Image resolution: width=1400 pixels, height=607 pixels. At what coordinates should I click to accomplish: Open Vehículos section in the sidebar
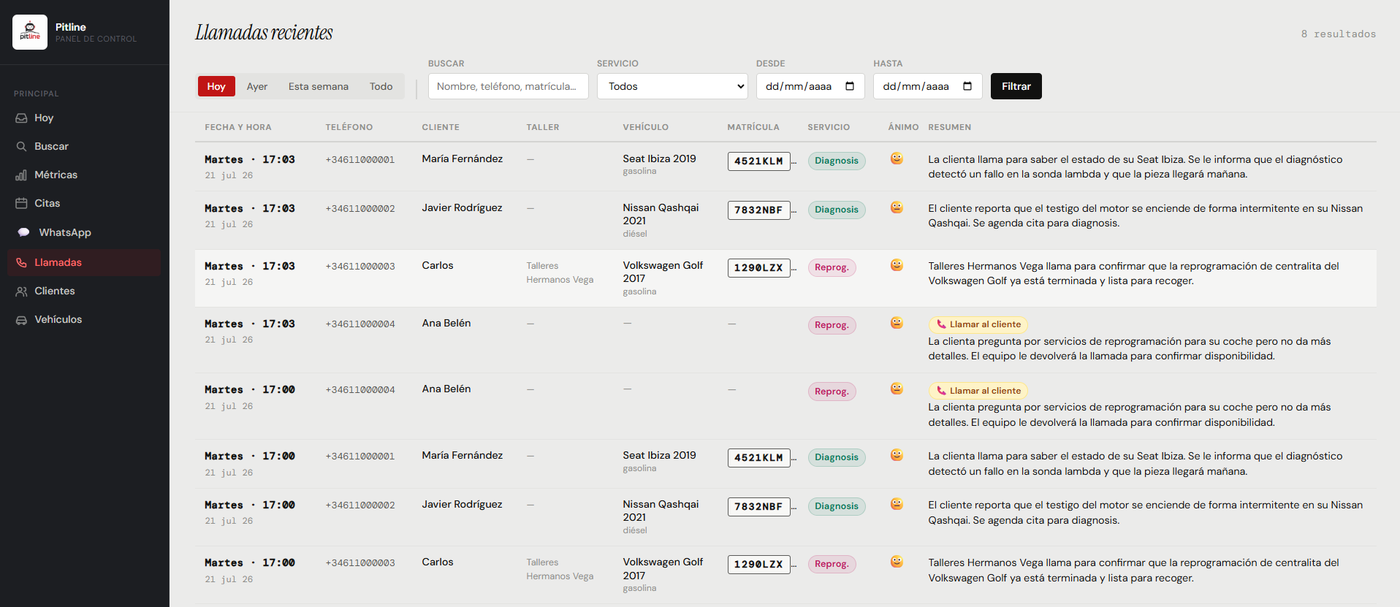(85, 320)
